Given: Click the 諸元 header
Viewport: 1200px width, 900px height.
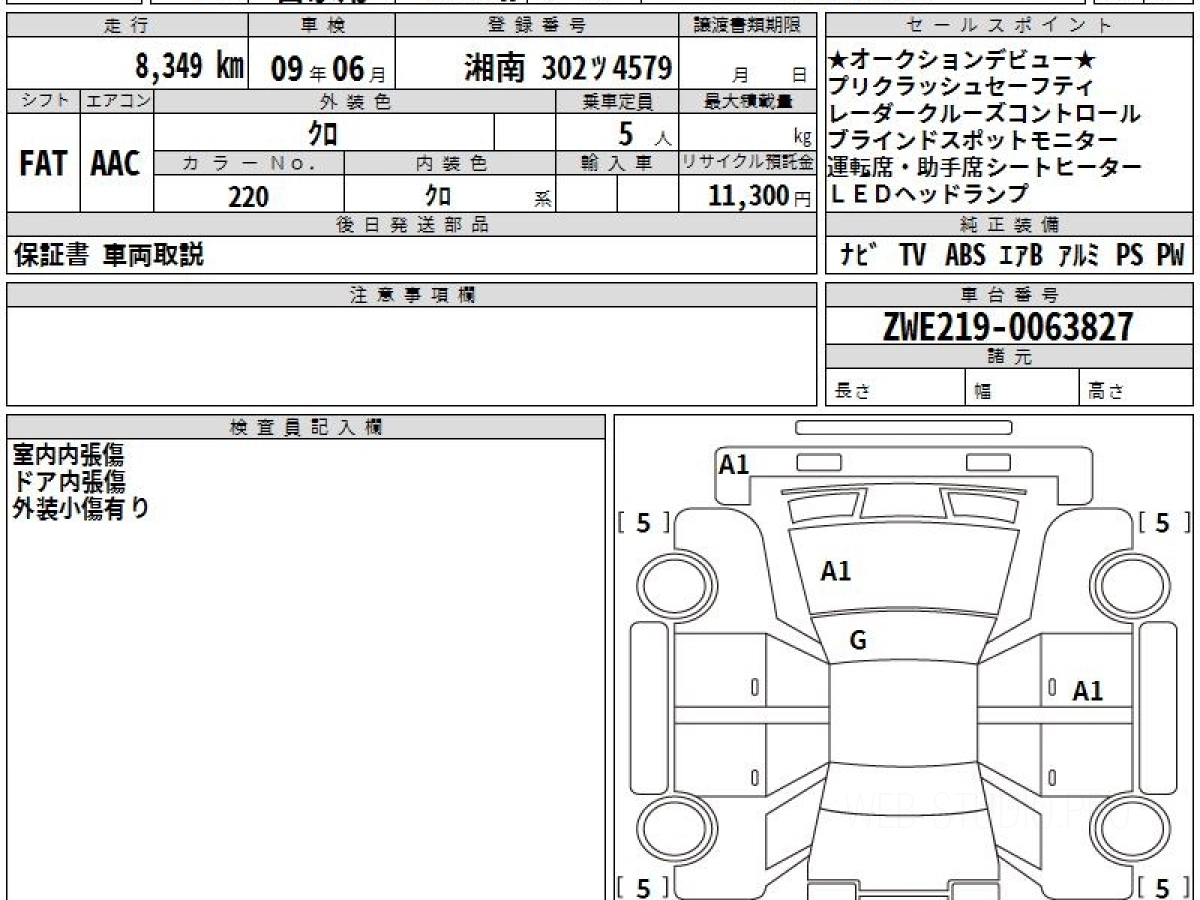Looking at the screenshot, I should (1009, 357).
